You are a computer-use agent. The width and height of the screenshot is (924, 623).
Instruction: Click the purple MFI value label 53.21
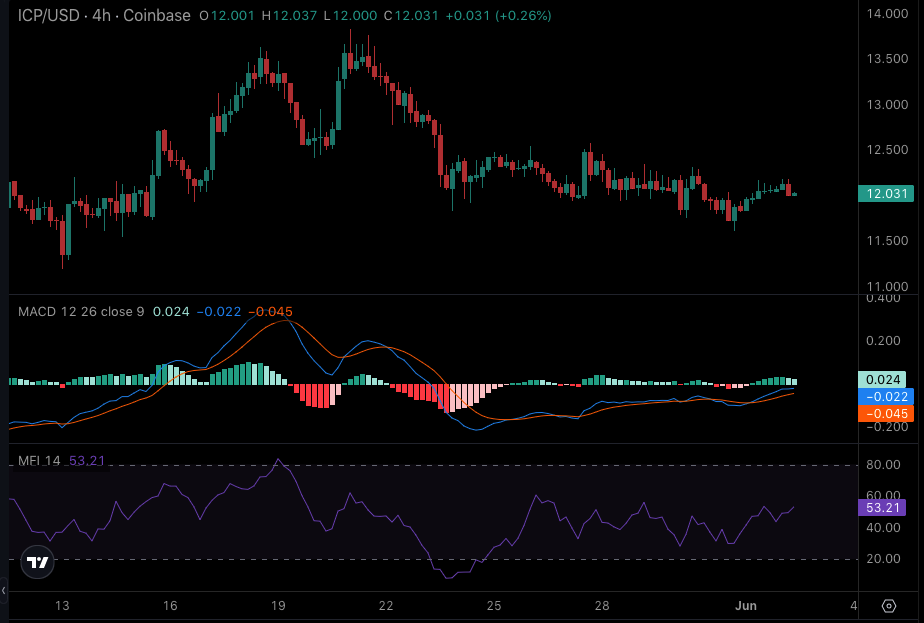[885, 507]
